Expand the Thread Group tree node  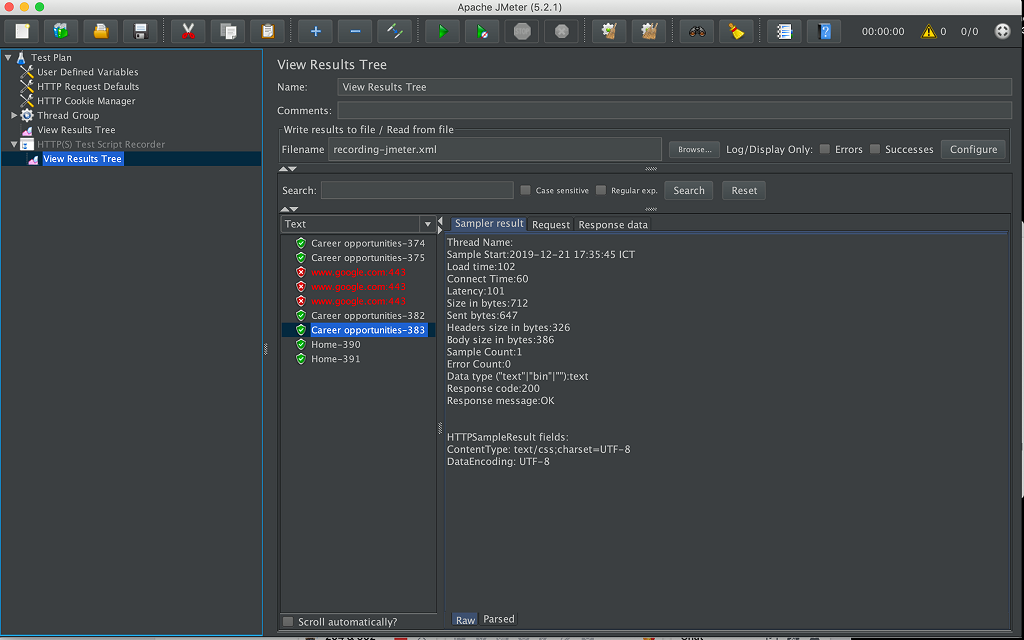(x=14, y=115)
